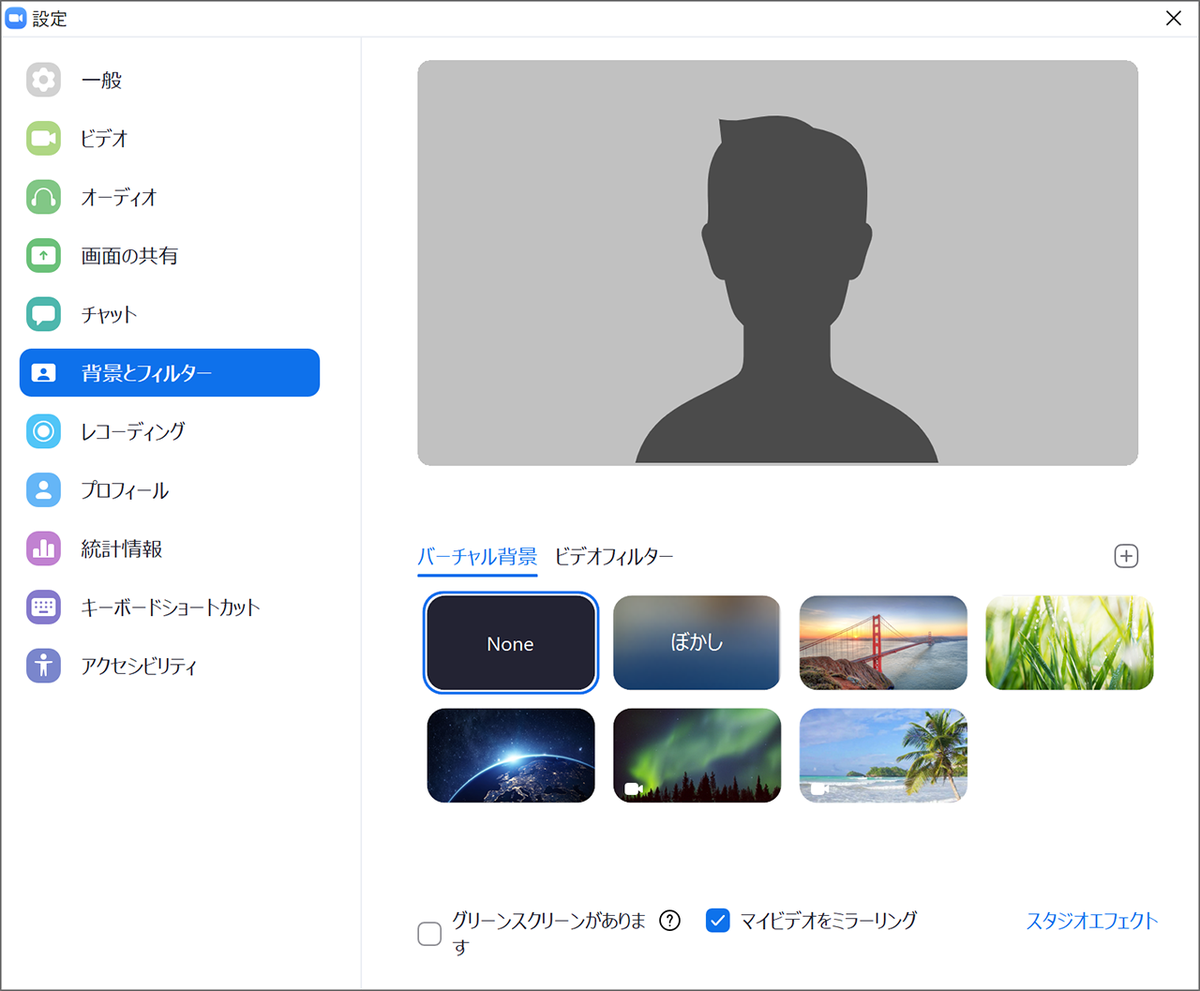This screenshot has height=991, width=1200.
Task: Select the アクセシビリティ settings icon
Action: click(x=44, y=665)
